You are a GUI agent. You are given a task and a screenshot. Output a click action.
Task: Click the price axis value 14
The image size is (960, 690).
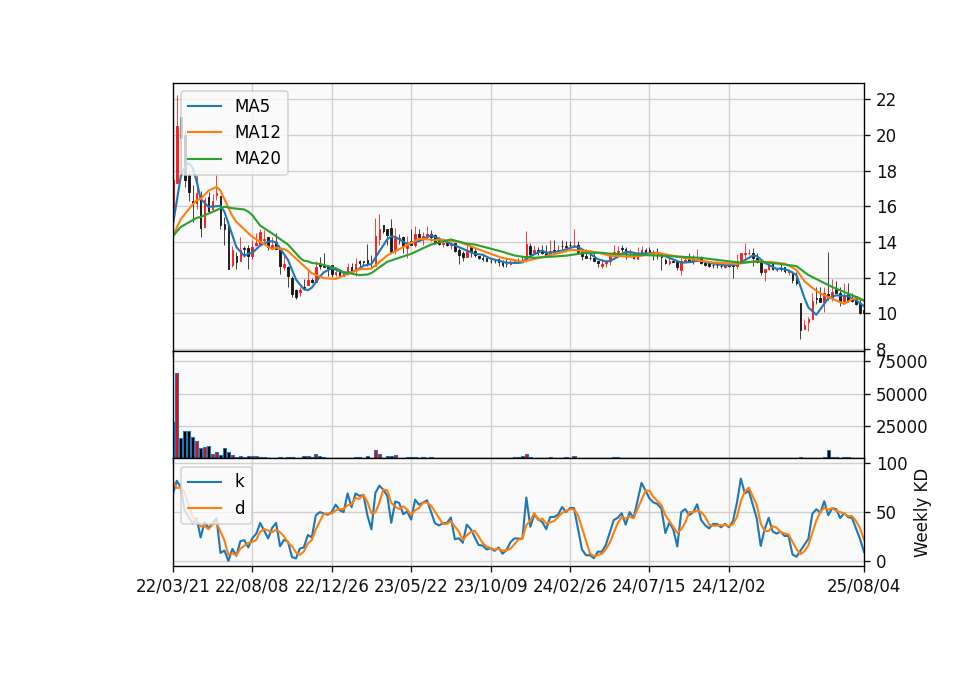(x=886, y=243)
